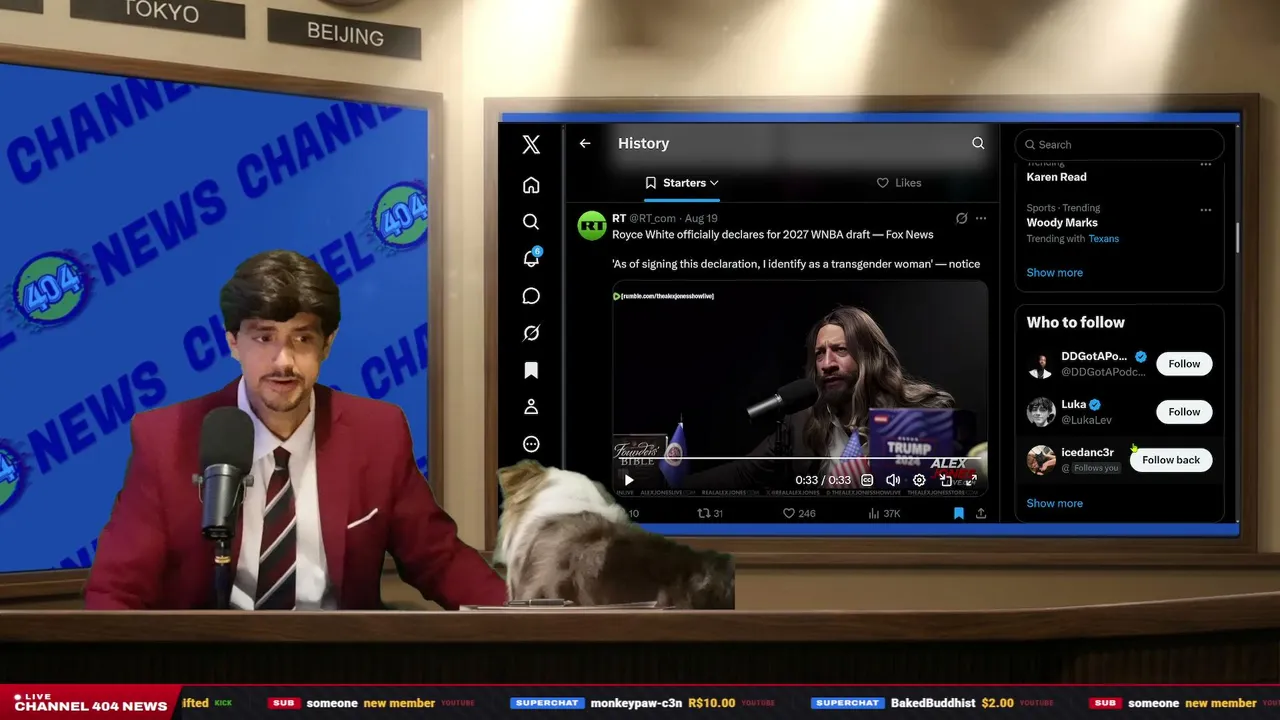Image resolution: width=1280 pixels, height=720 pixels.
Task: Open Notifications bell icon
Action: (531, 259)
